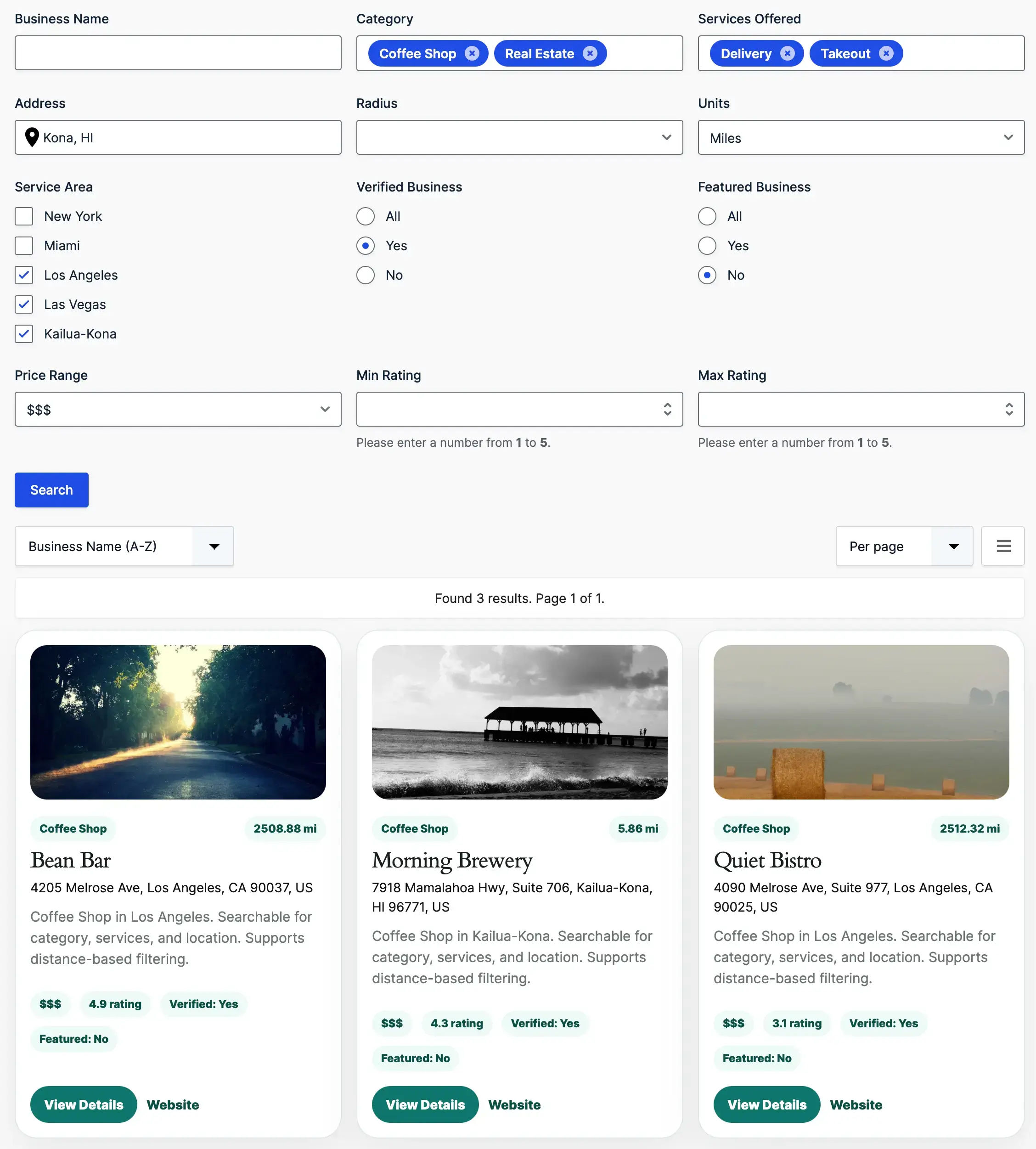This screenshot has width=1036, height=1149.
Task: Click Verified: Yes badge on Morning Brewery
Action: [545, 1023]
